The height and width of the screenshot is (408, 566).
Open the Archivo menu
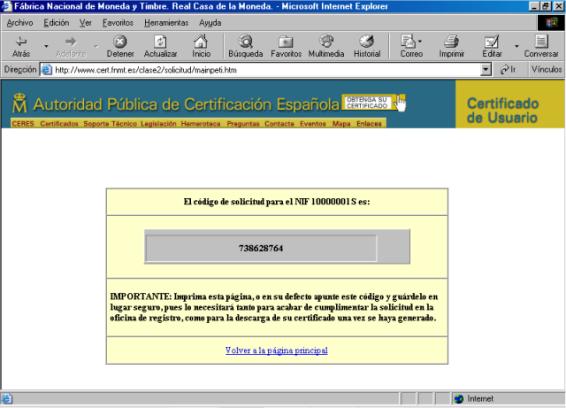(x=20, y=23)
